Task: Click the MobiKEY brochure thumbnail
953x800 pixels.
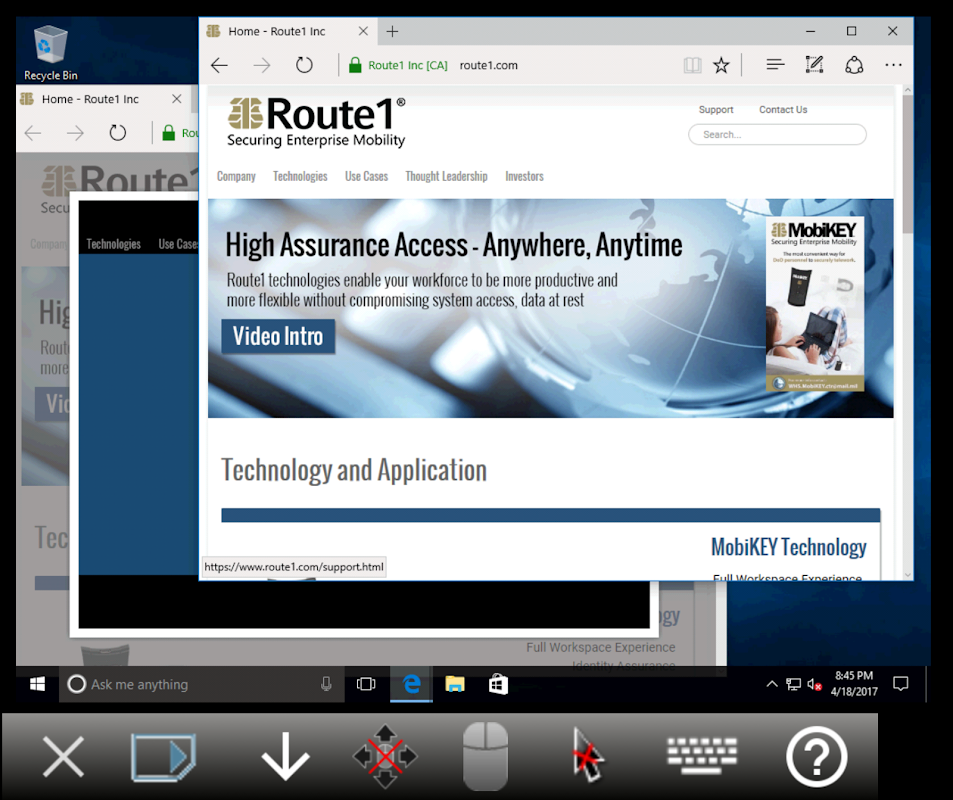Action: coord(815,304)
